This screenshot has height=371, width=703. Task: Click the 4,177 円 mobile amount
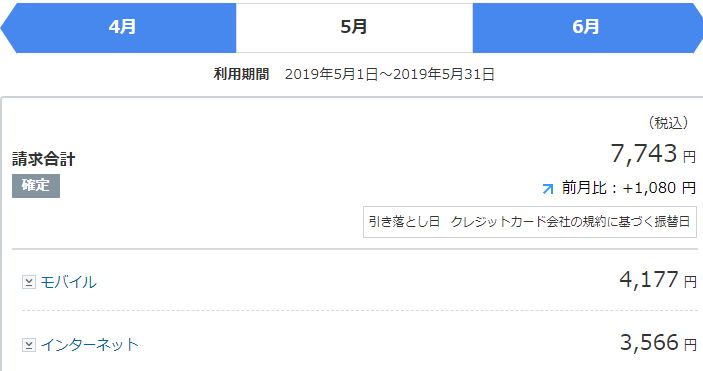pyautogui.click(x=658, y=279)
